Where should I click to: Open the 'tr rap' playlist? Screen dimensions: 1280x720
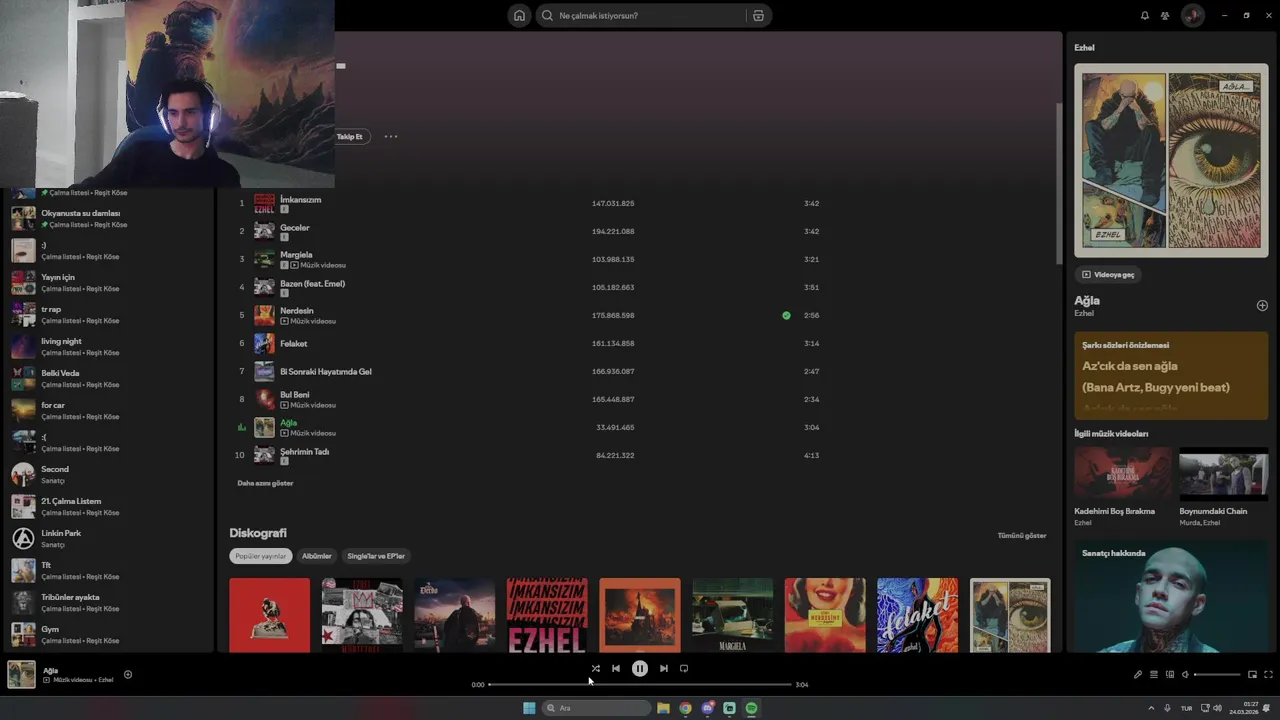click(x=107, y=314)
